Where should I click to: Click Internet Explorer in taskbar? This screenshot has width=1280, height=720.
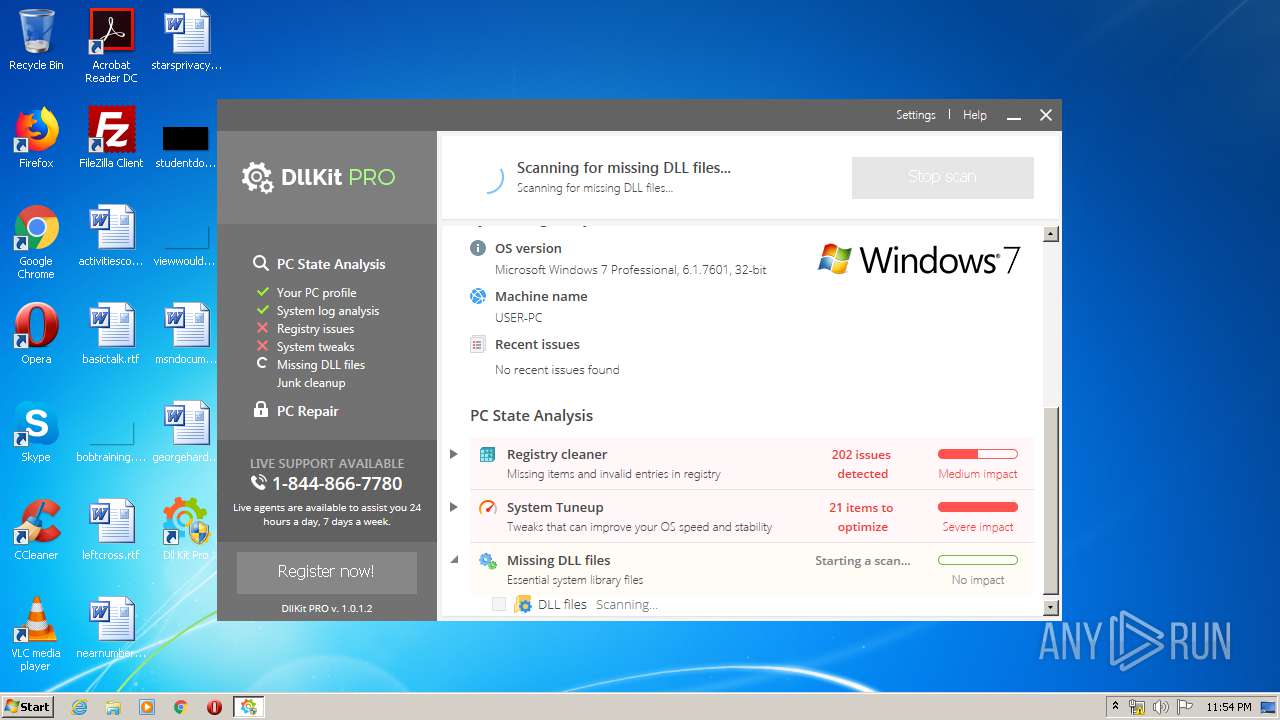(x=79, y=707)
